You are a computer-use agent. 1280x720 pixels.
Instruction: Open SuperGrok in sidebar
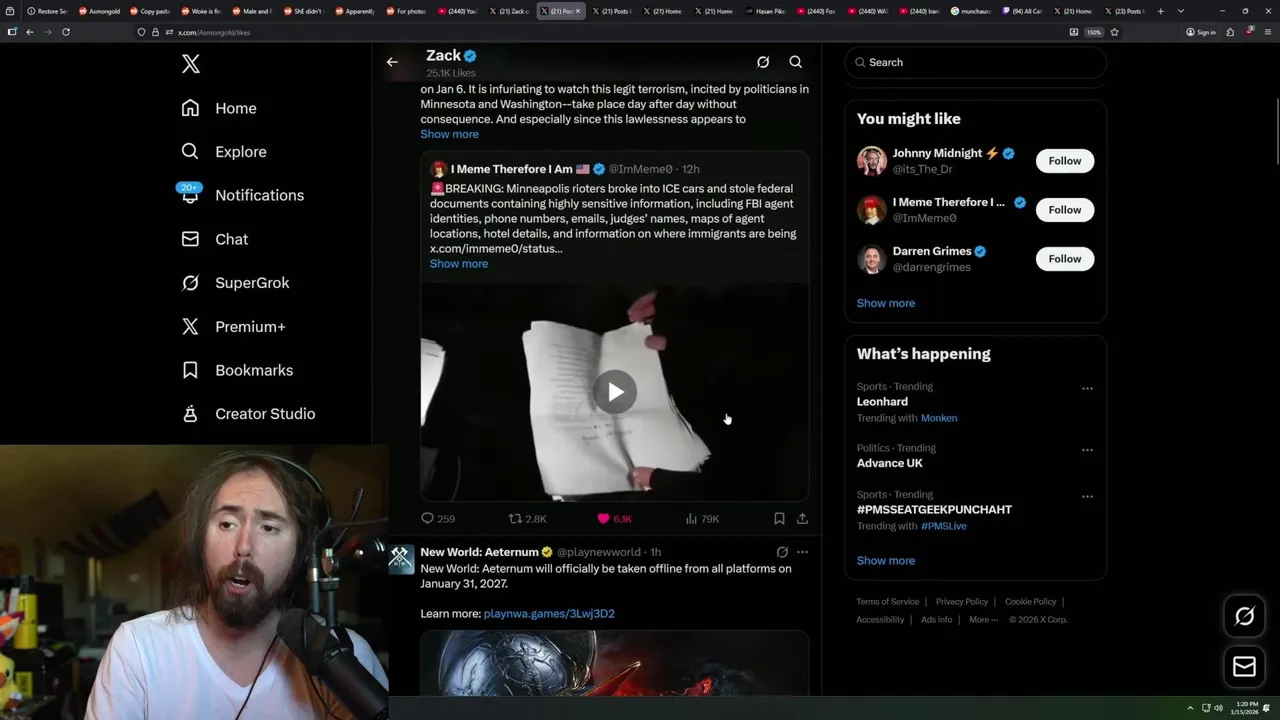(x=235, y=283)
